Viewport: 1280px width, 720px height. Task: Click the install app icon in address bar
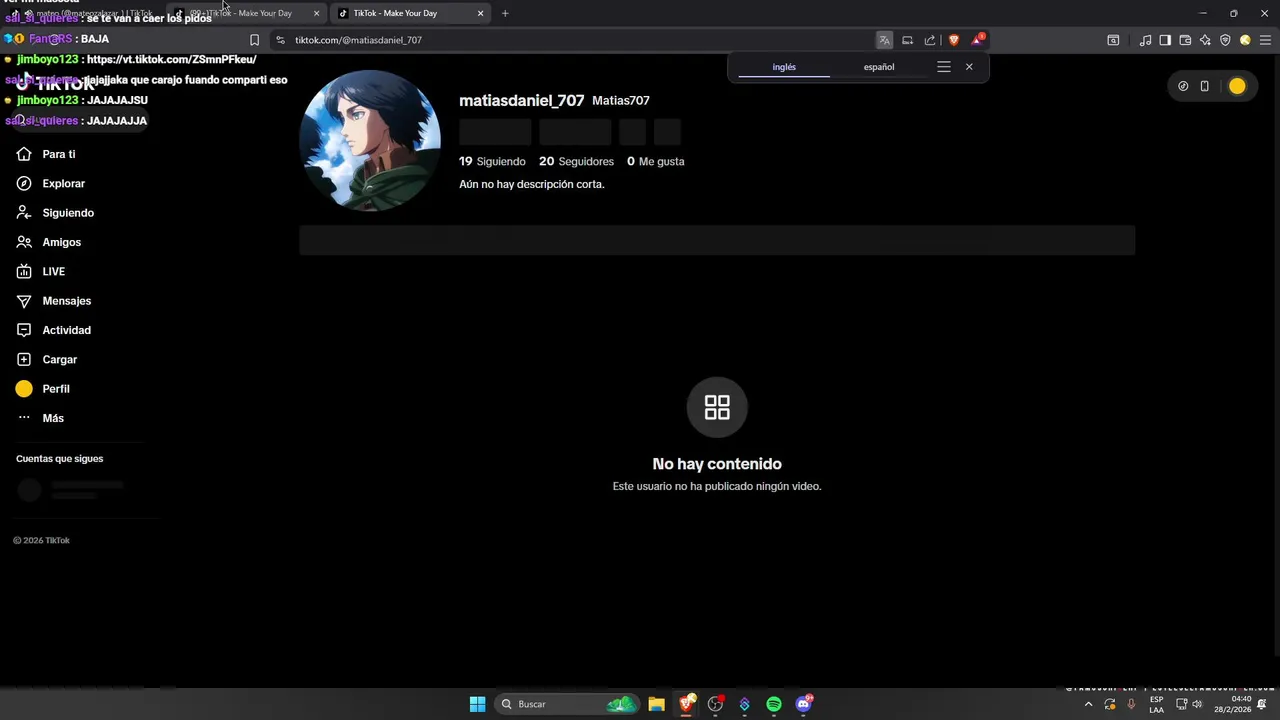[x=907, y=40]
